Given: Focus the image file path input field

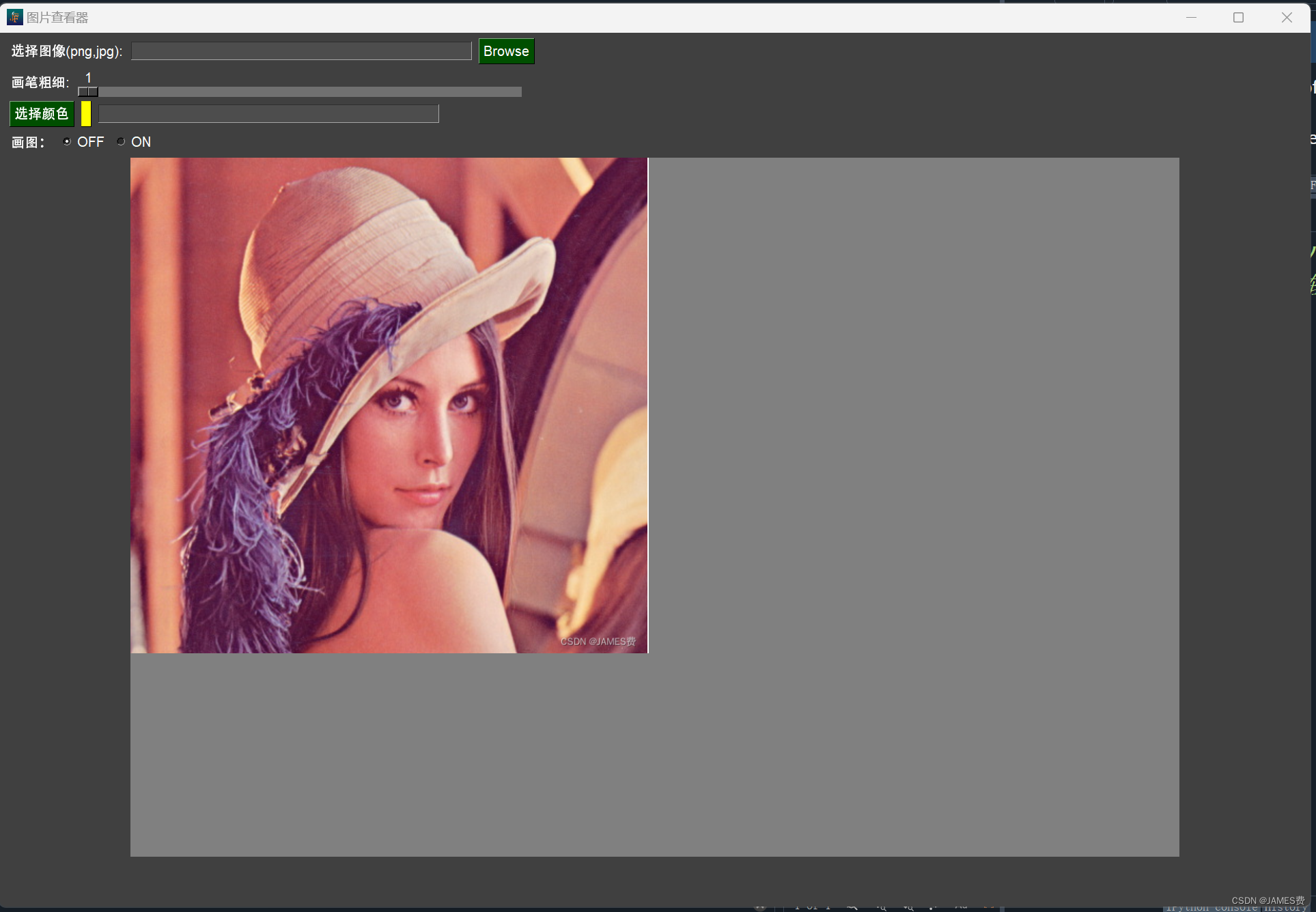Looking at the screenshot, I should (x=301, y=51).
